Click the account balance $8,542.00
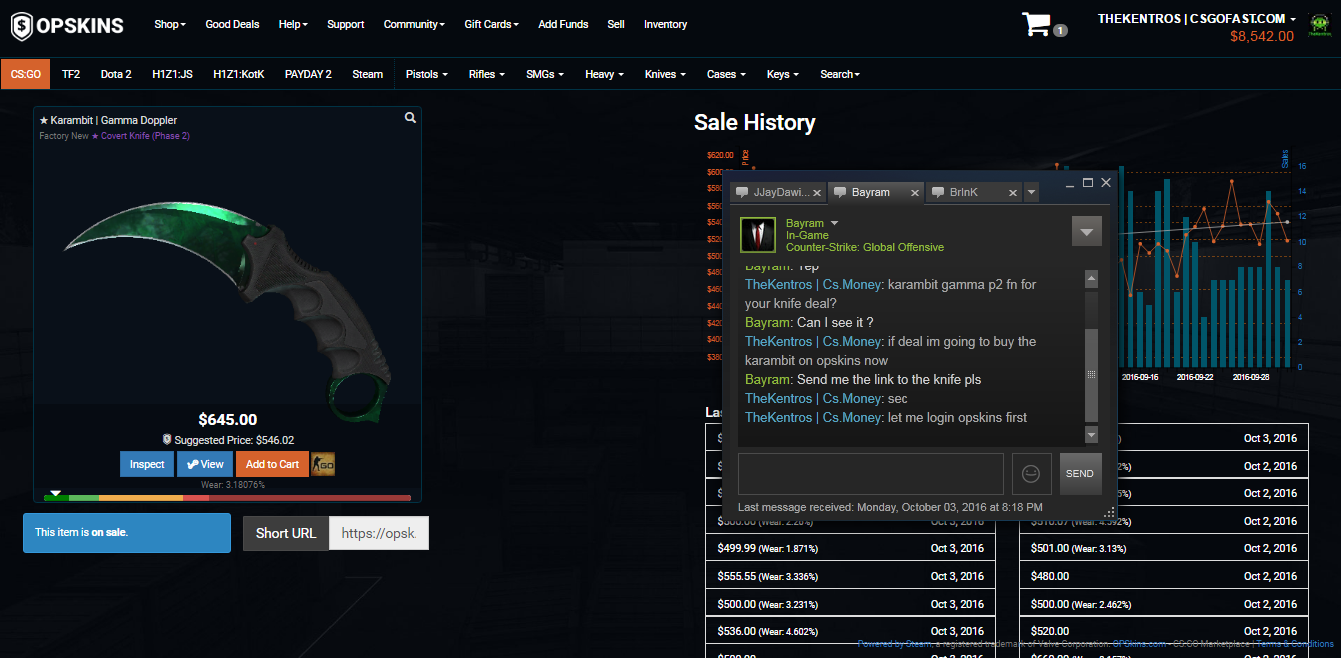This screenshot has width=1341, height=658. pyautogui.click(x=1262, y=36)
